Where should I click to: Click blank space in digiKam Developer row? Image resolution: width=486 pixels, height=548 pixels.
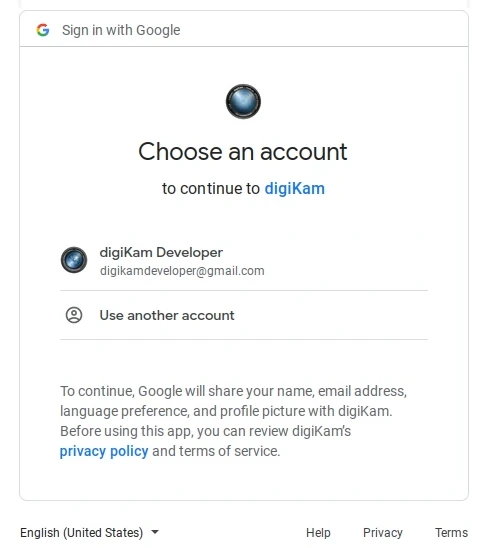point(346,261)
